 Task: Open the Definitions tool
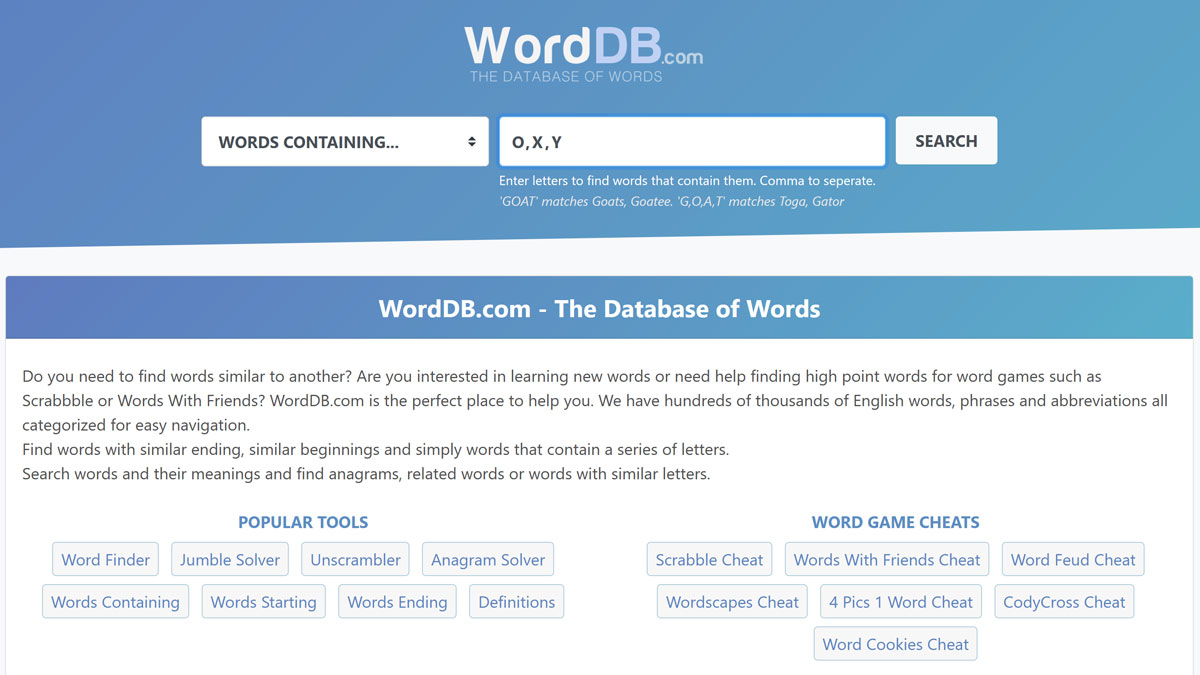click(517, 602)
